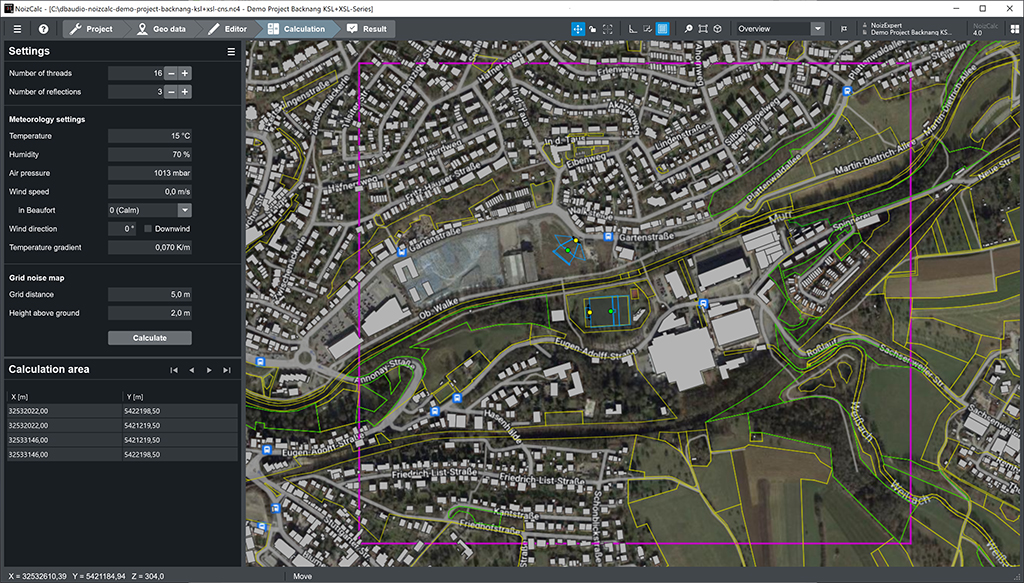Expand the Overview view dropdown

click(x=818, y=29)
